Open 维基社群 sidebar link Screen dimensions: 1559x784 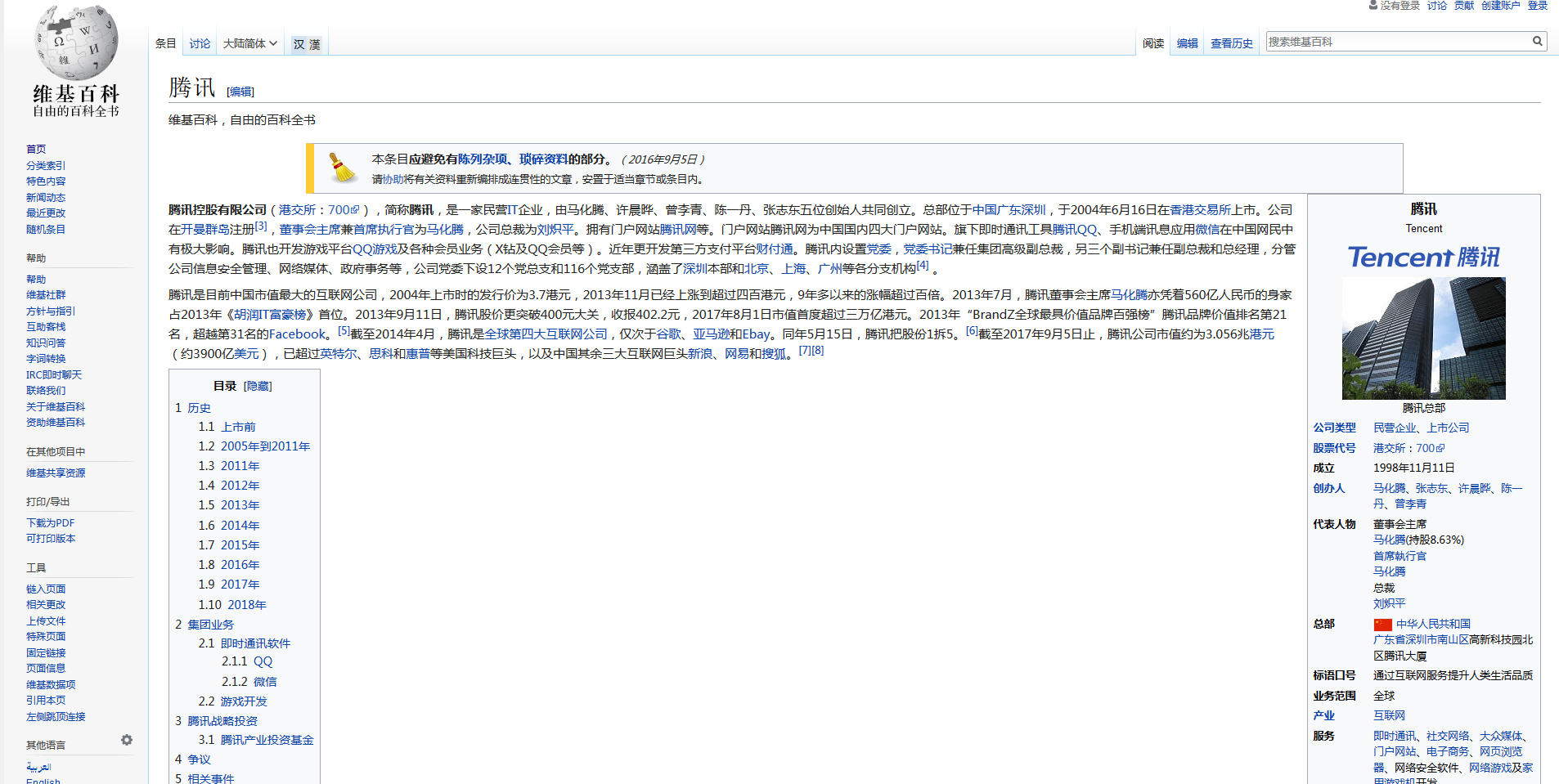[46, 295]
